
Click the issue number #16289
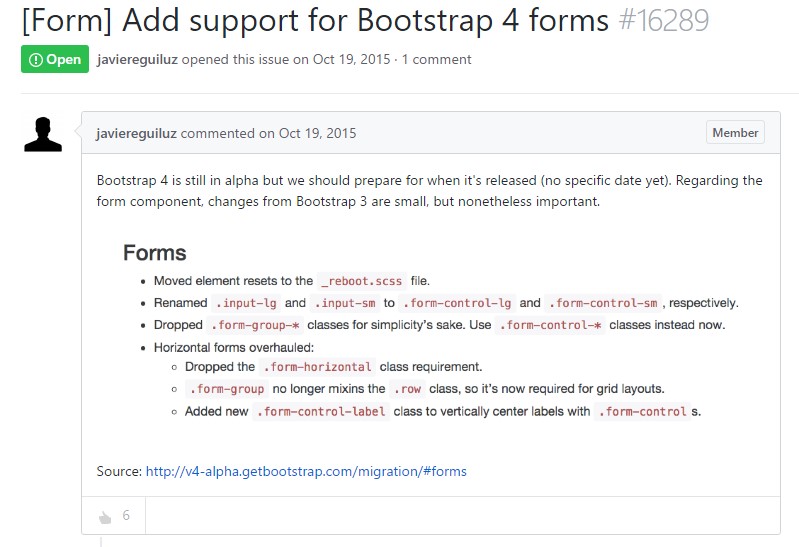pos(663,20)
